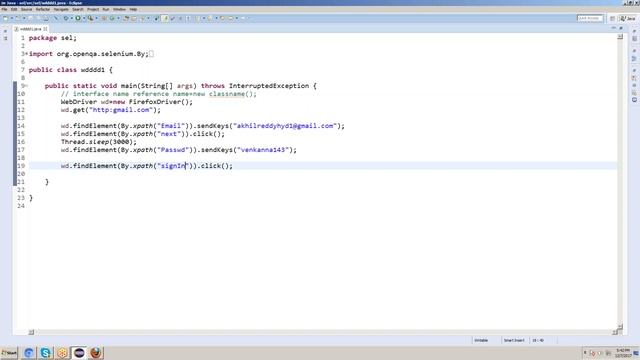Click the horizontal scrollbar right arrow

click(615, 332)
